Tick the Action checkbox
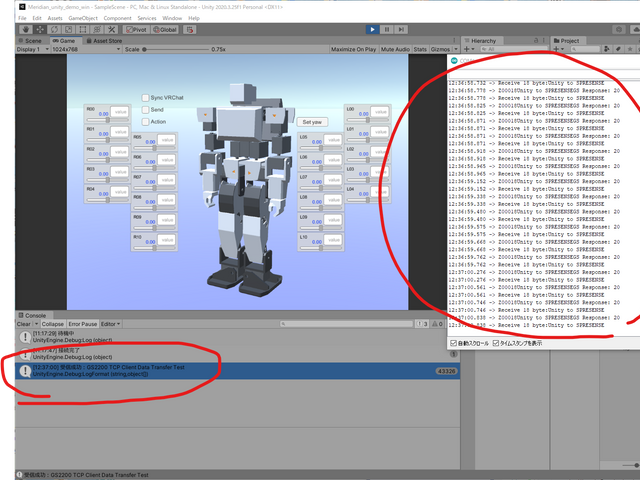Screen dimensions: 640x480 144,122
